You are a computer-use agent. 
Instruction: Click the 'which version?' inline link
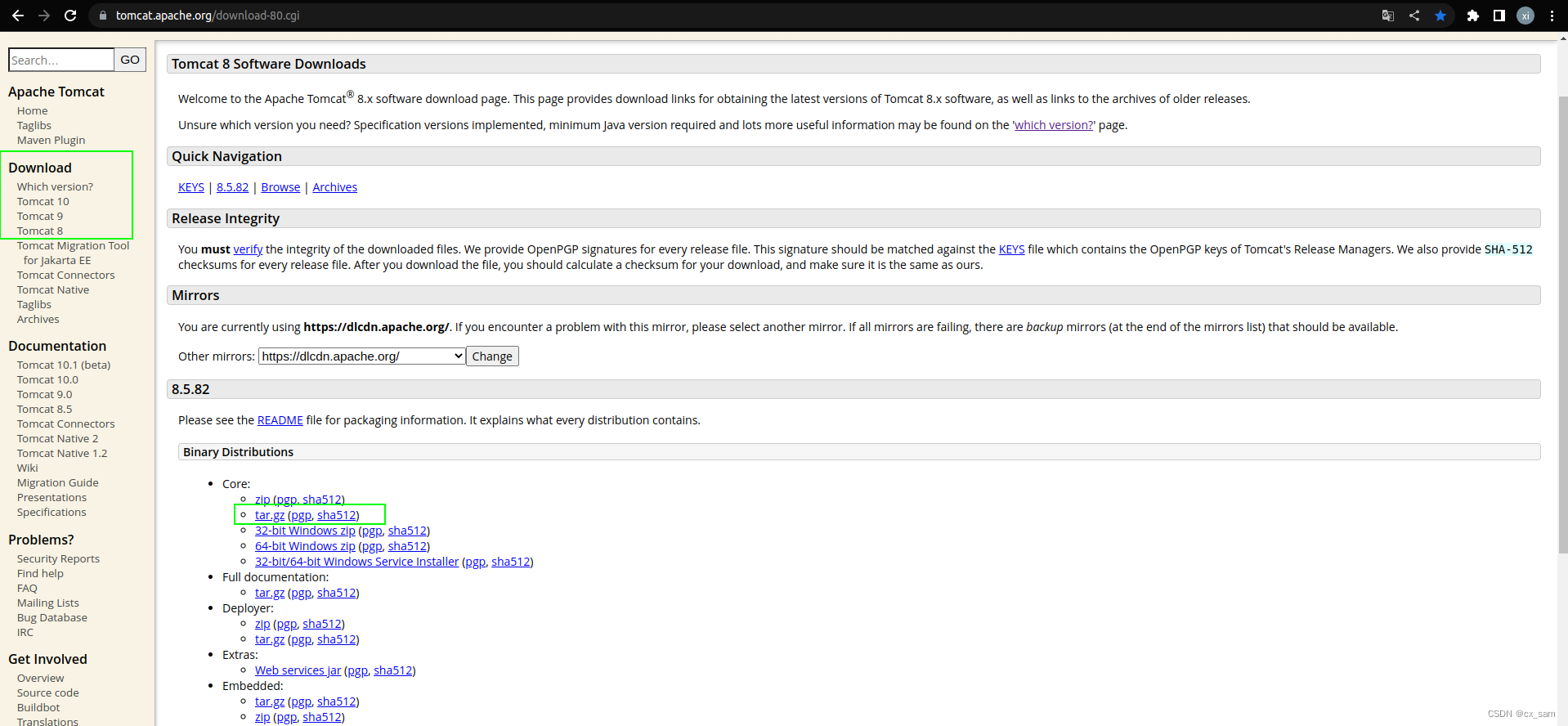pyautogui.click(x=1054, y=125)
